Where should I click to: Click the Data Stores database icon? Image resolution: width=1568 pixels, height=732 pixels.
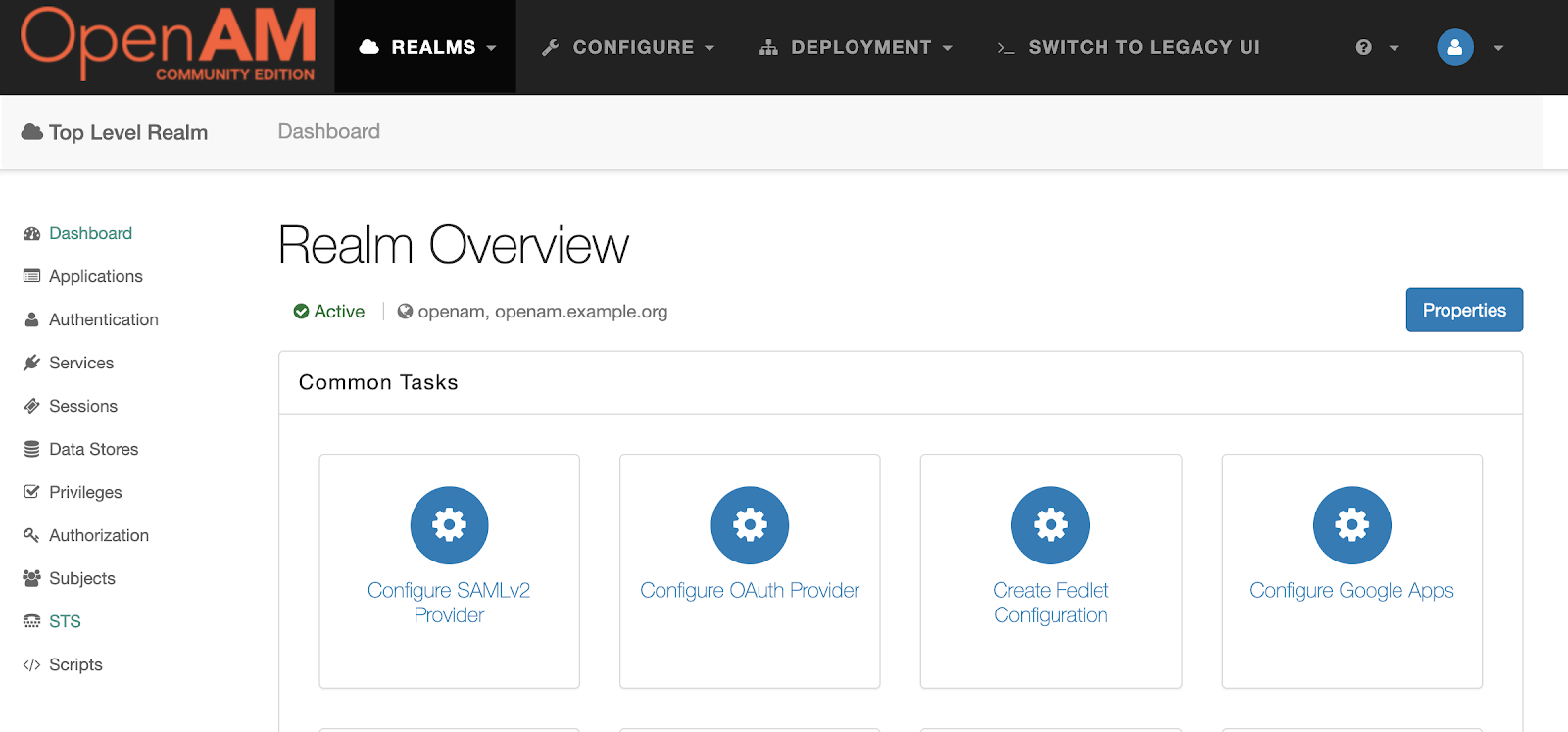tap(31, 449)
